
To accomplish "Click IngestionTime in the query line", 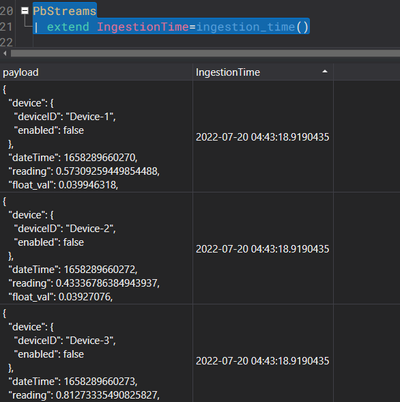I will tap(143, 27).
